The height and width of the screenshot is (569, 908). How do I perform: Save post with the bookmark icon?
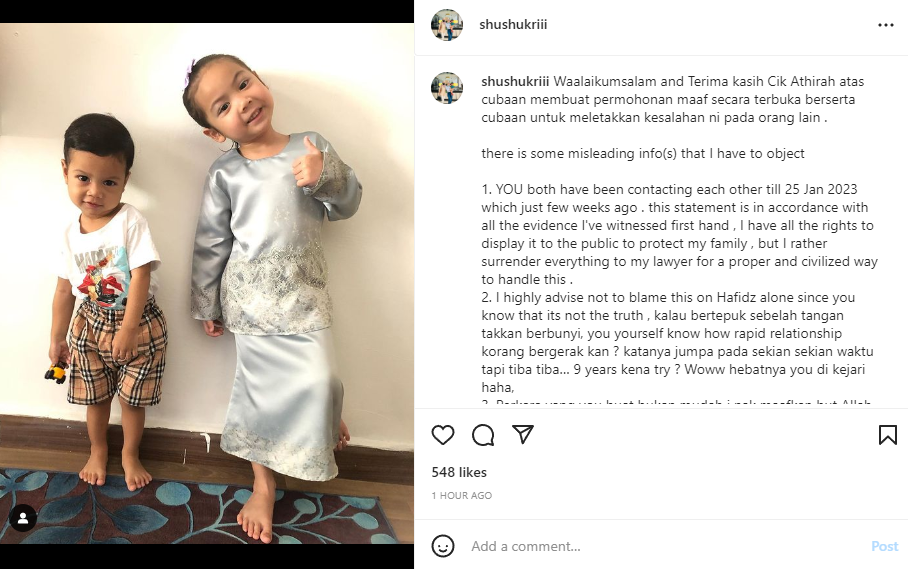pyautogui.click(x=888, y=435)
